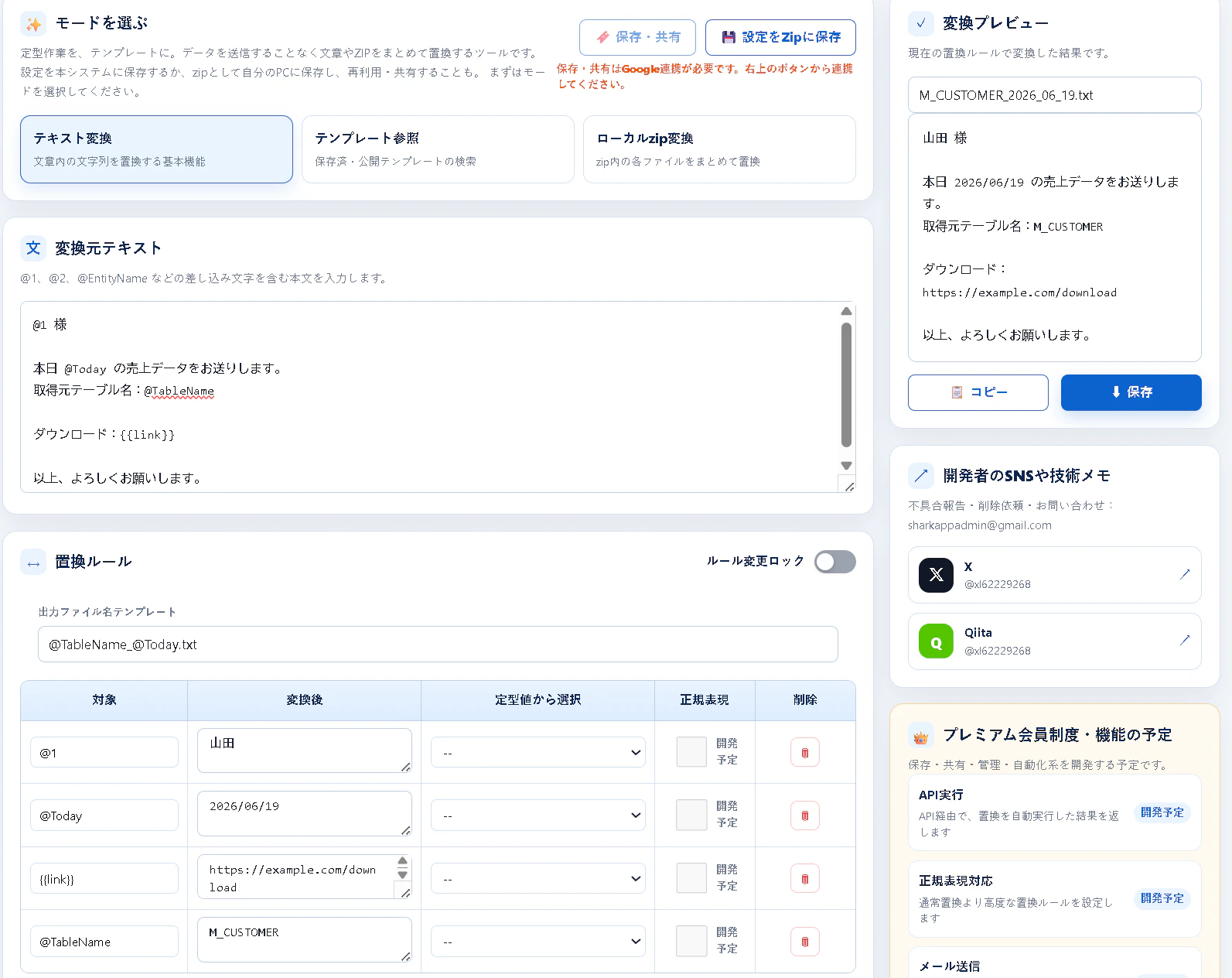Screen dimensions: 1232x978
Task: Open 定型値 dropdown for {{link}} row
Action: tap(538, 879)
